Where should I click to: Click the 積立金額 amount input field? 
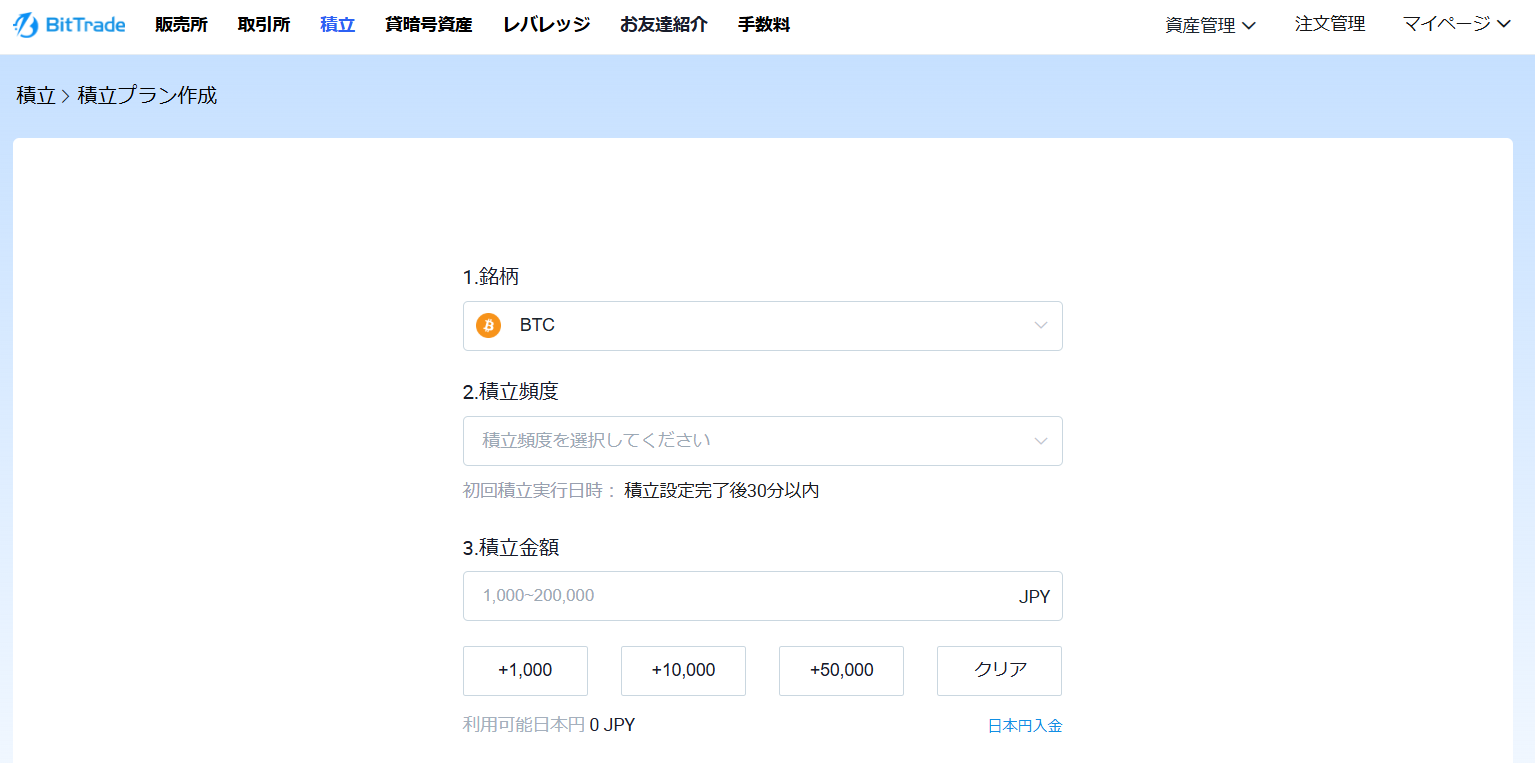point(762,595)
